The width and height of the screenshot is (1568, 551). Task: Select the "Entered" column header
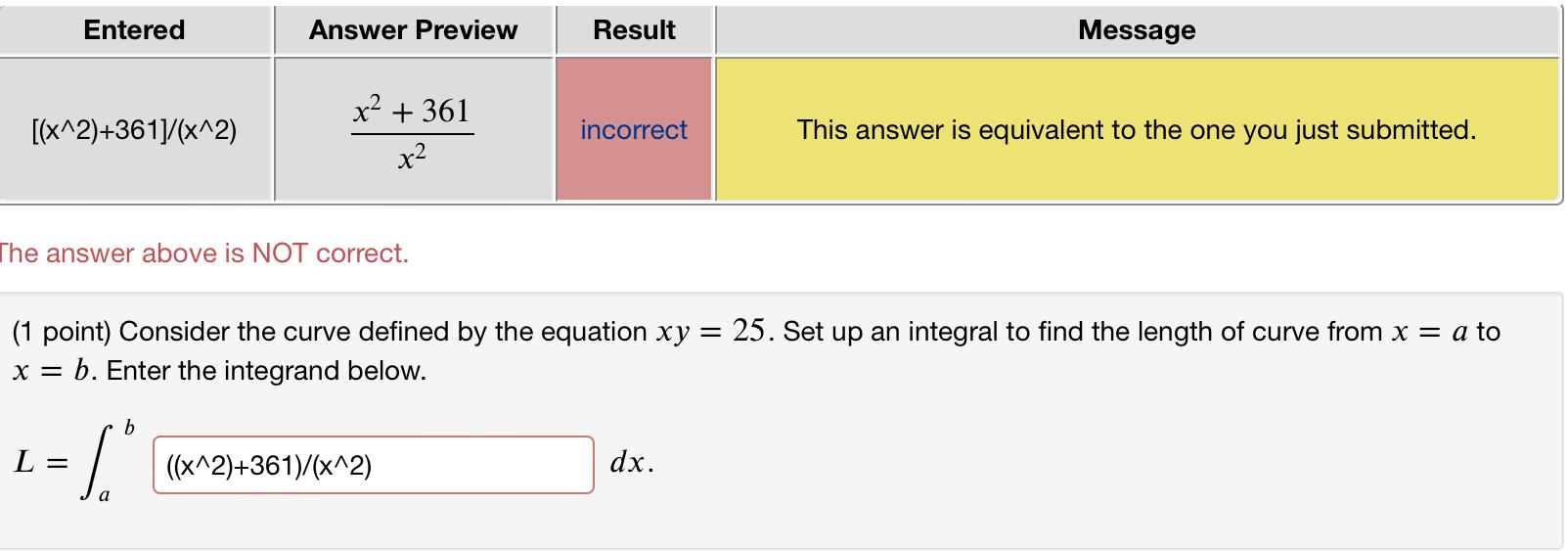[135, 30]
